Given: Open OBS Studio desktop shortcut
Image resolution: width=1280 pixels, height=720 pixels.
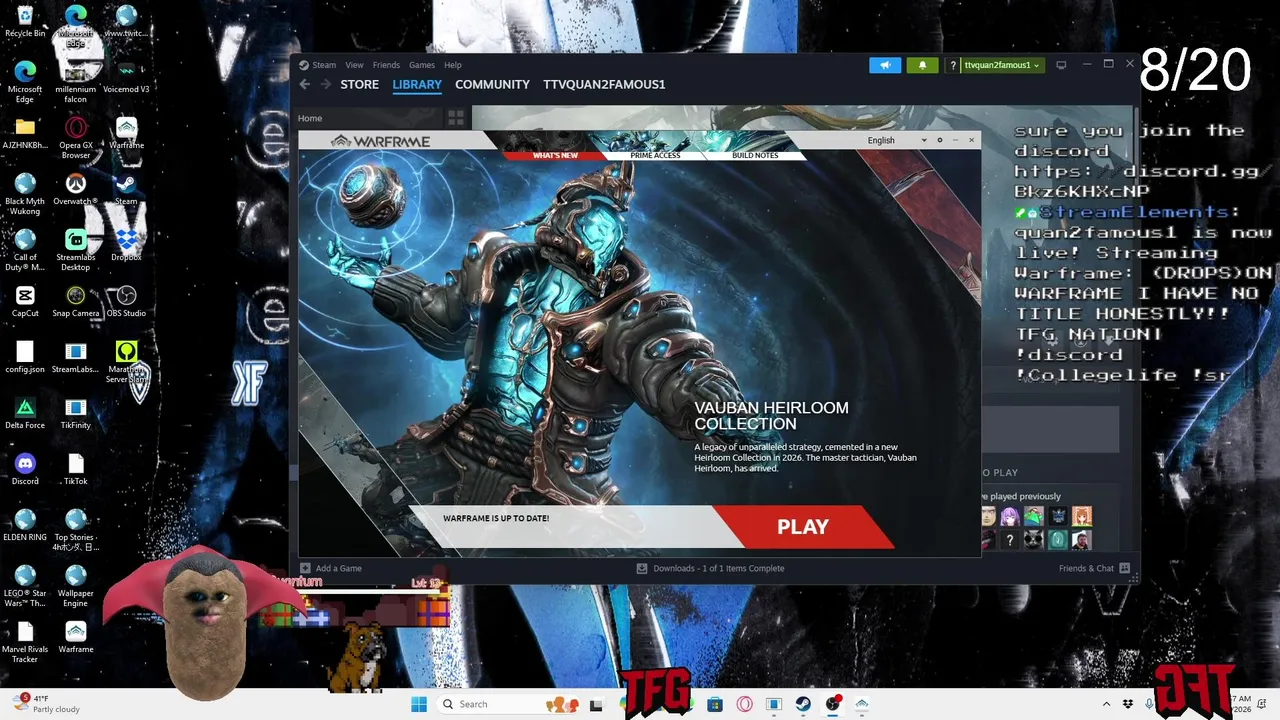Looking at the screenshot, I should (x=126, y=301).
